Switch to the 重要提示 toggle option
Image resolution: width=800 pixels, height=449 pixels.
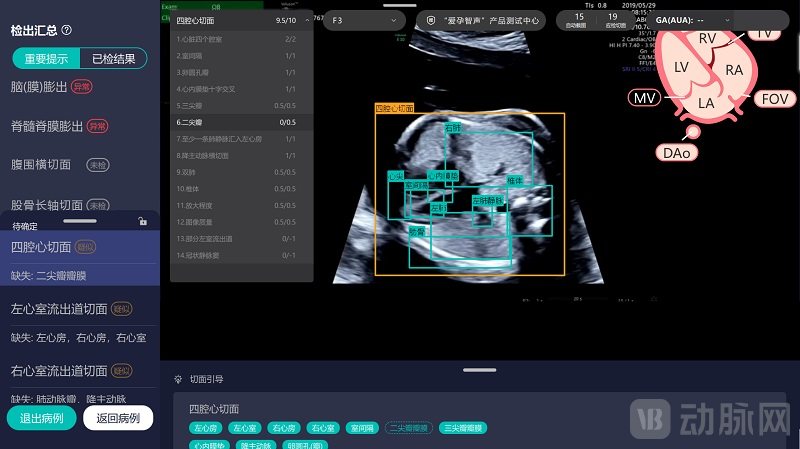(x=44, y=59)
